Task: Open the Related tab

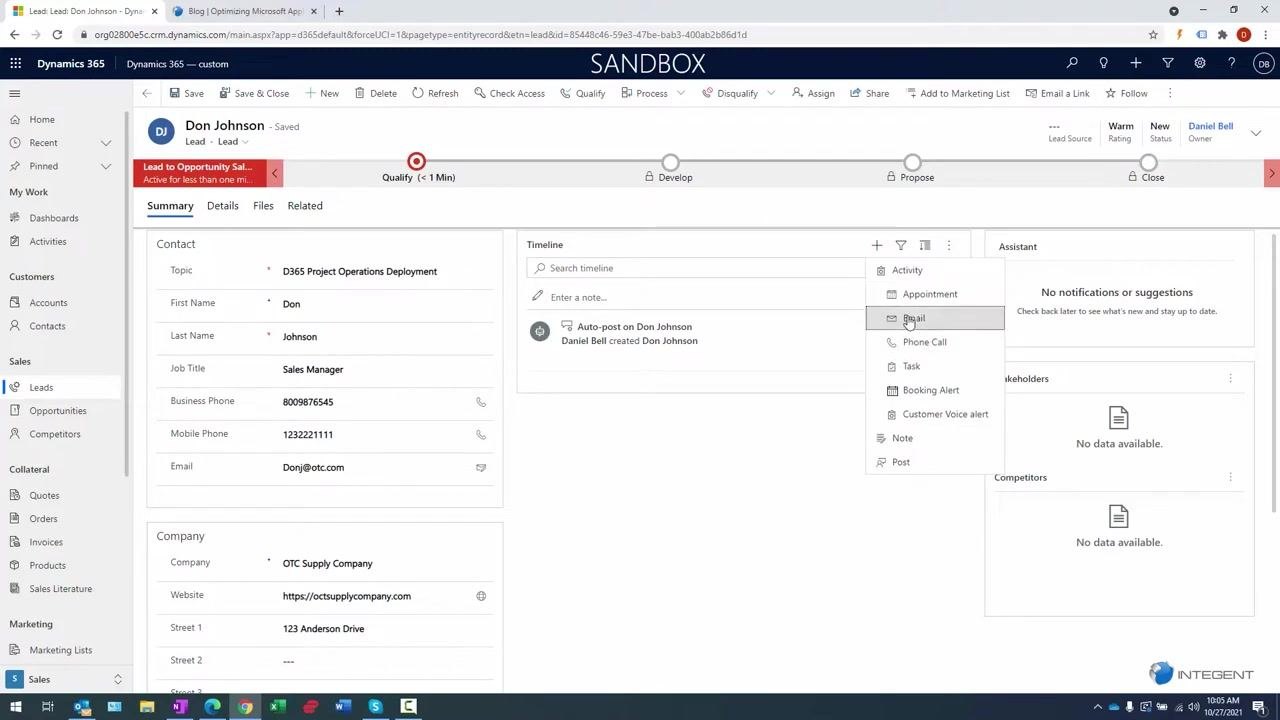Action: coord(305,206)
